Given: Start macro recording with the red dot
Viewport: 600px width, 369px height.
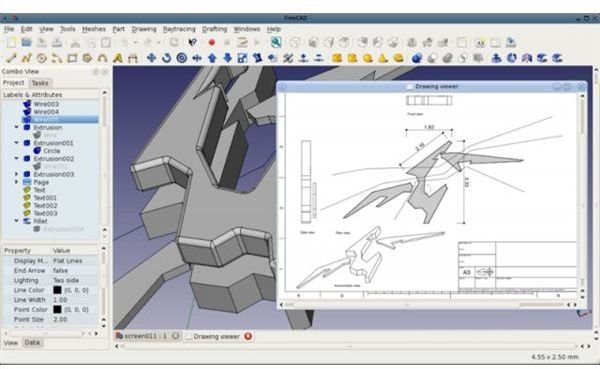Looking at the screenshot, I should (x=212, y=42).
